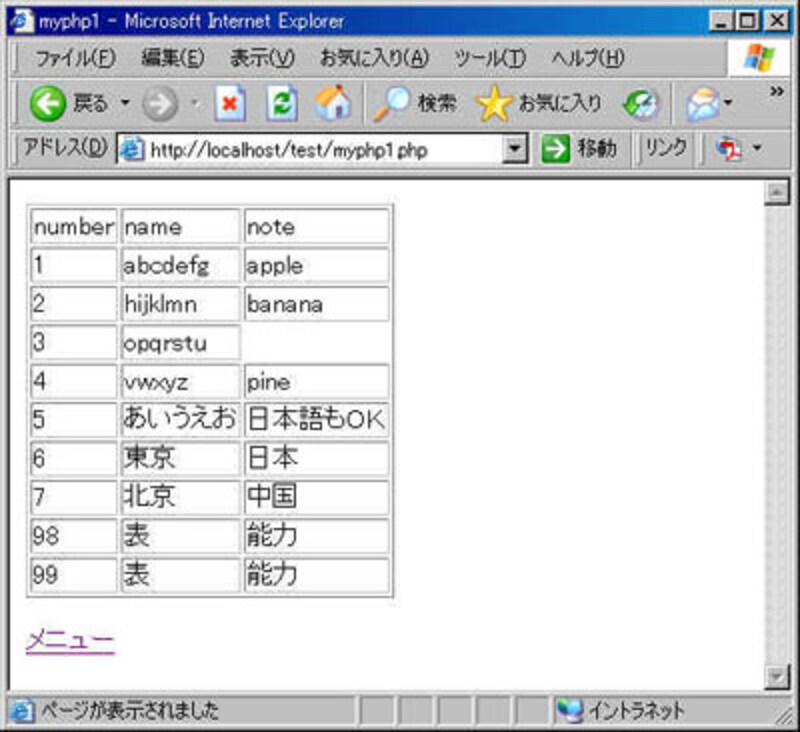Go to the Home page icon

tap(333, 103)
